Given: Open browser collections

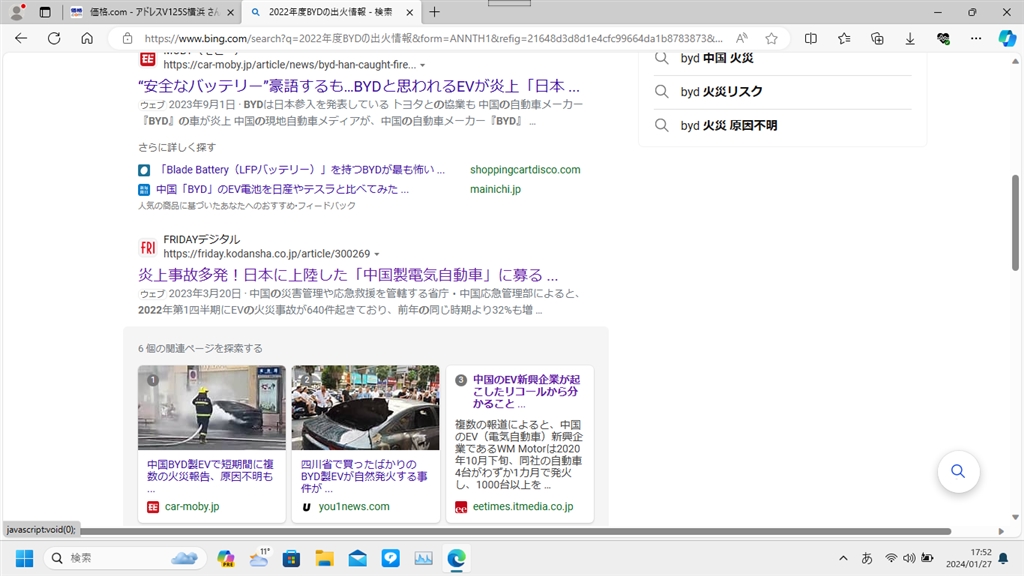Looking at the screenshot, I should pyautogui.click(x=877, y=39).
